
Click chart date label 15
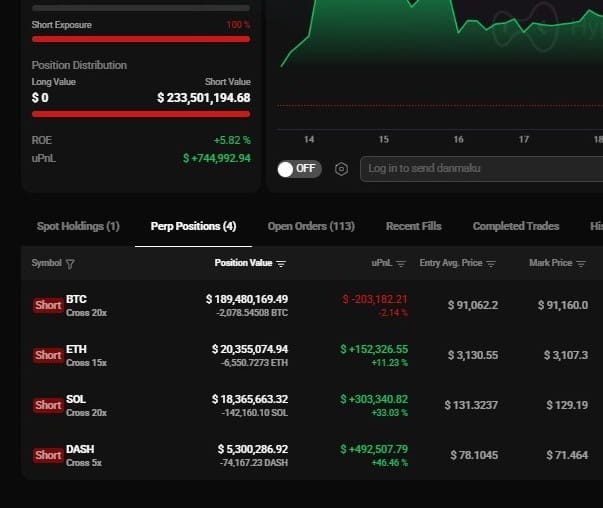coord(384,140)
